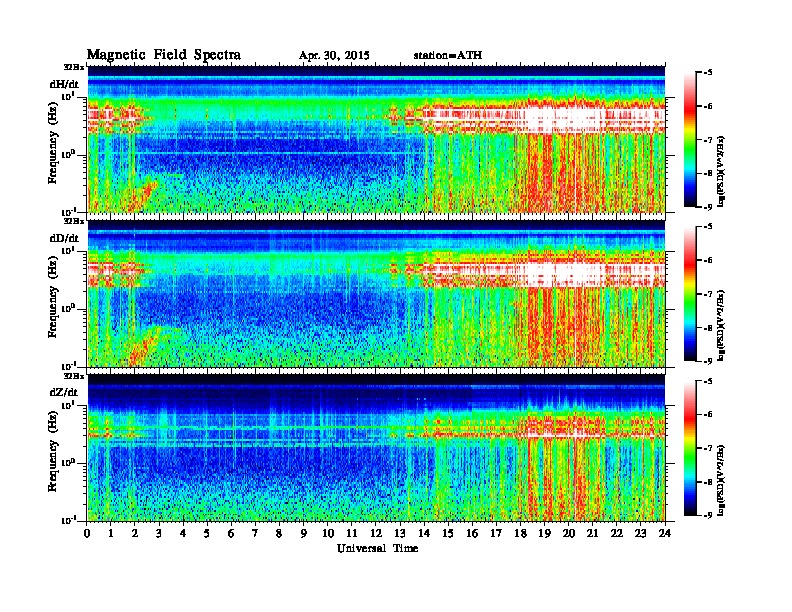Click hour tick label "2" on time axis
The height and width of the screenshot is (612, 792).
click(135, 533)
